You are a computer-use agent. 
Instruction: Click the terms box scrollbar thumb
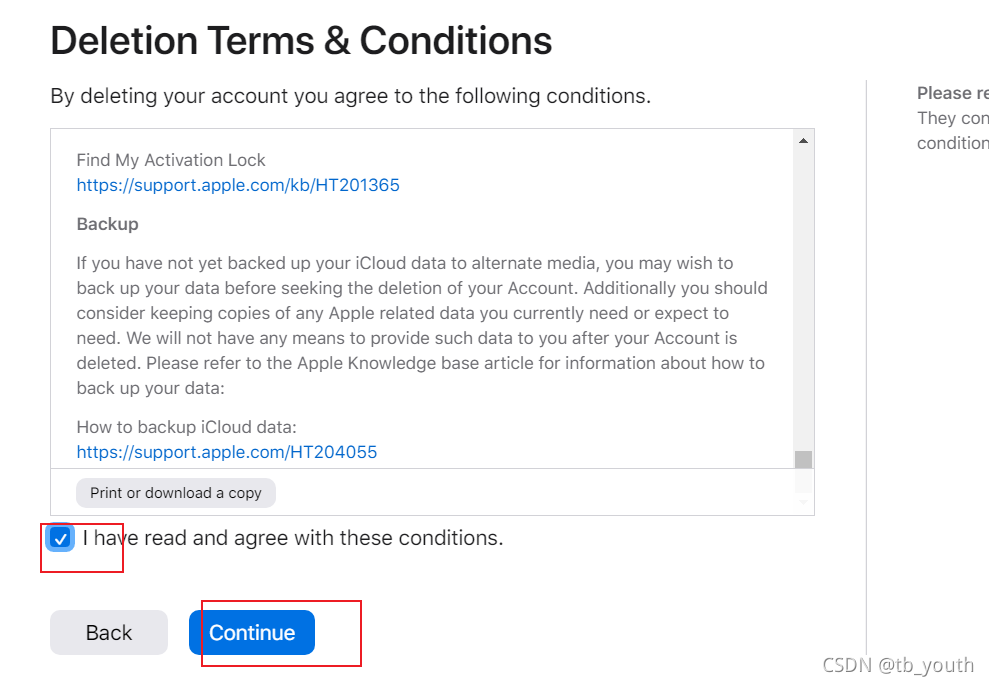tap(803, 459)
